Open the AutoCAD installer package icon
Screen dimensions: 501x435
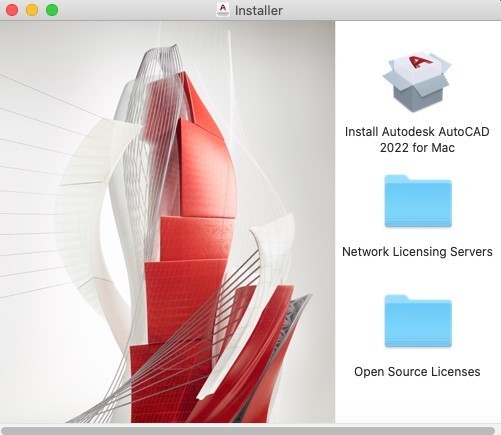point(417,81)
